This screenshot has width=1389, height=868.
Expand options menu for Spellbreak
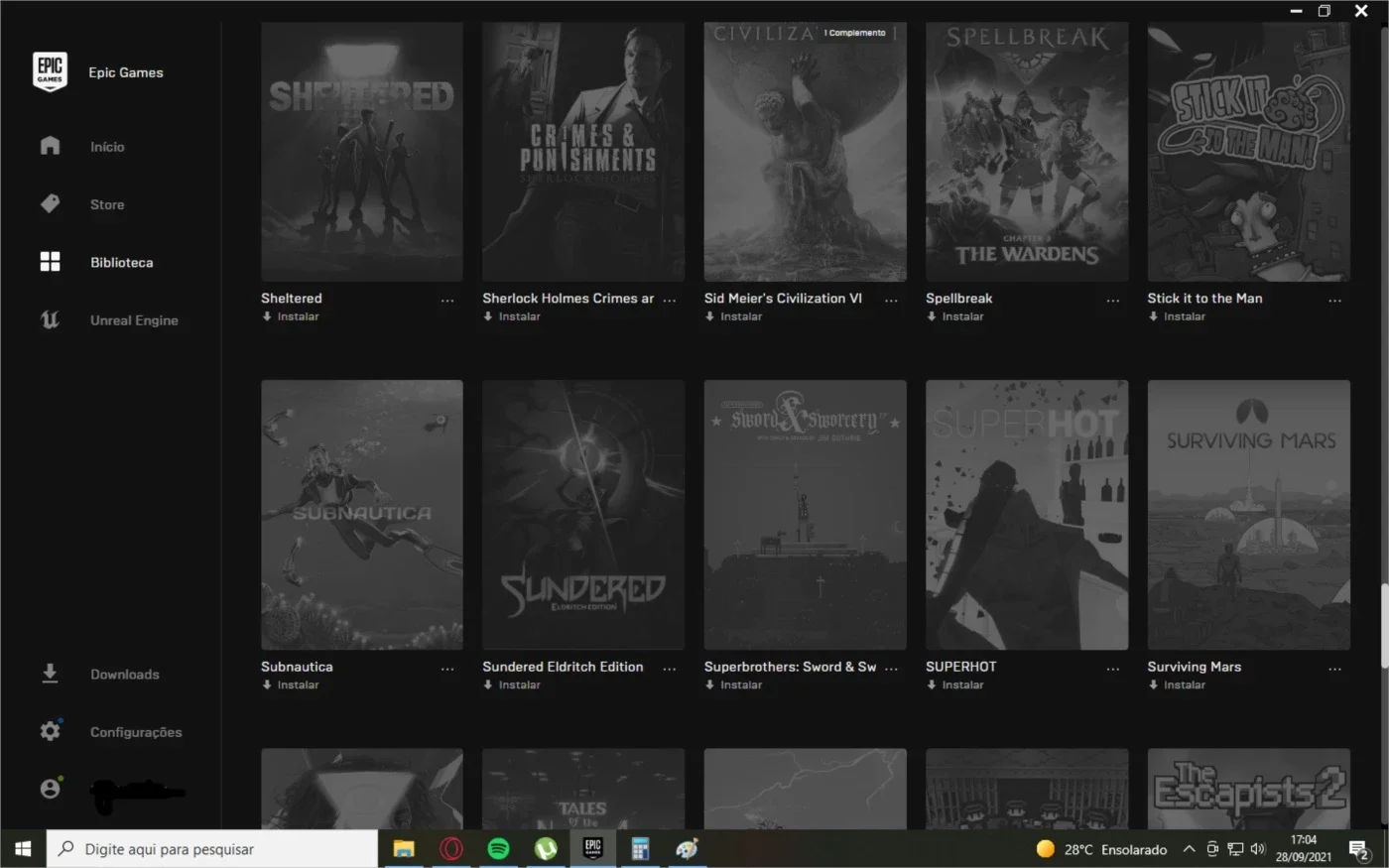[x=1112, y=300]
